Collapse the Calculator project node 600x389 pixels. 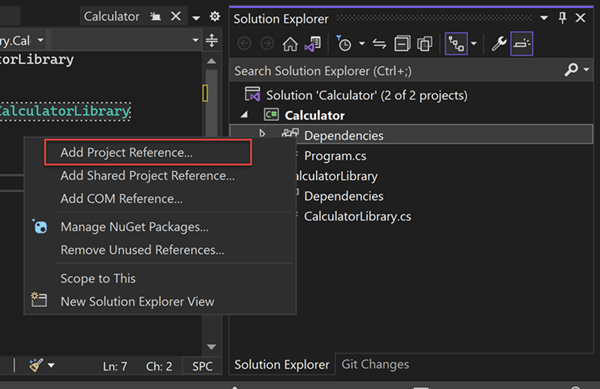(244, 114)
